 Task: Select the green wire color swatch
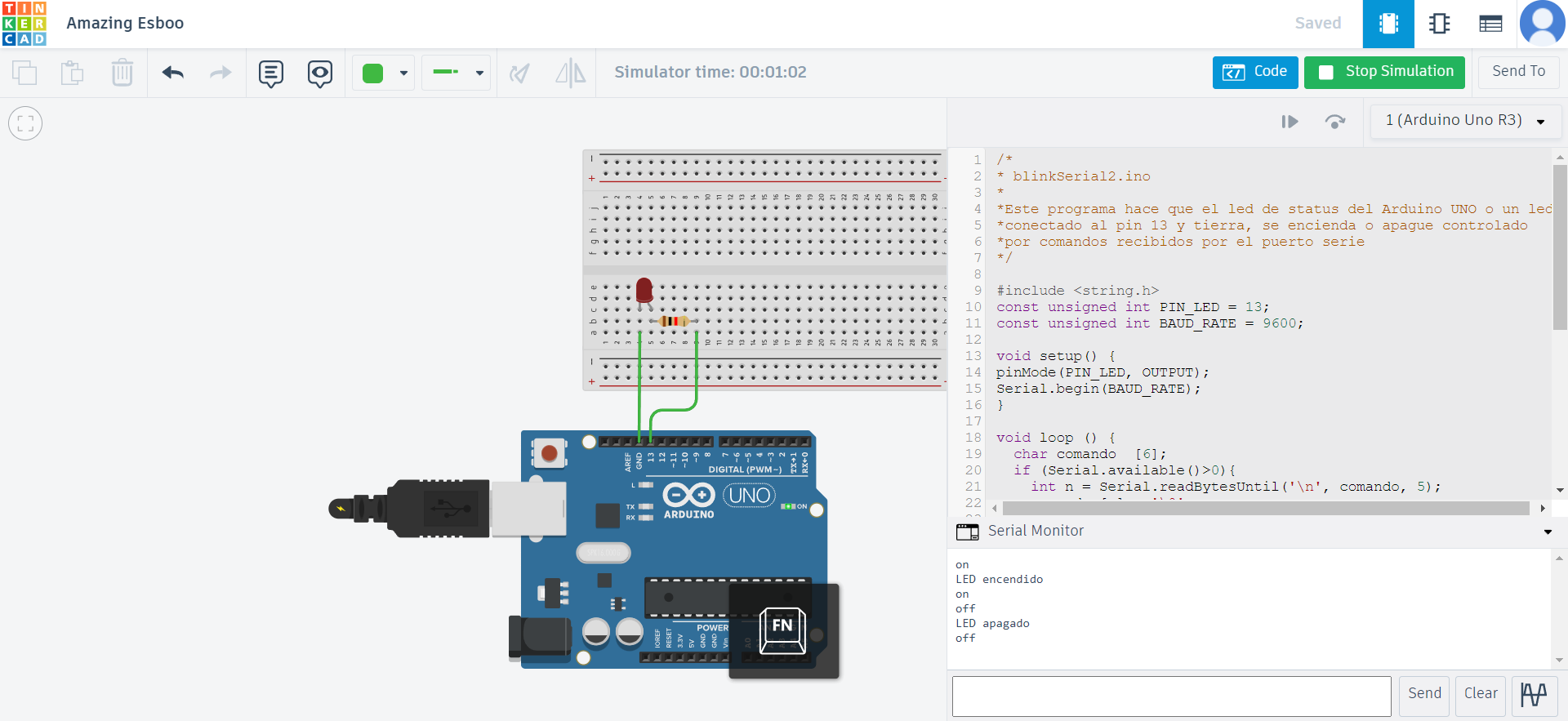[x=373, y=73]
